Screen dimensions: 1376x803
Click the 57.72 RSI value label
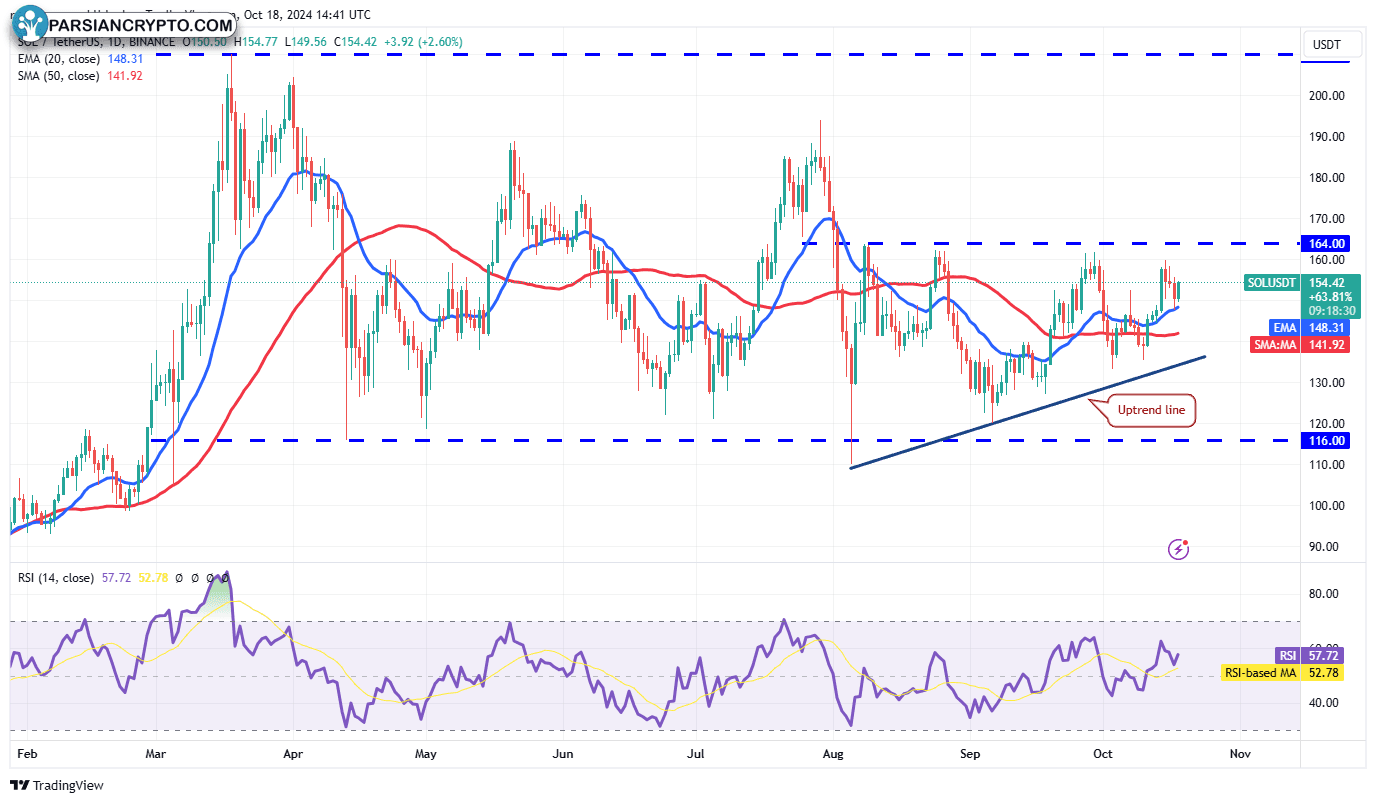click(x=1322, y=656)
